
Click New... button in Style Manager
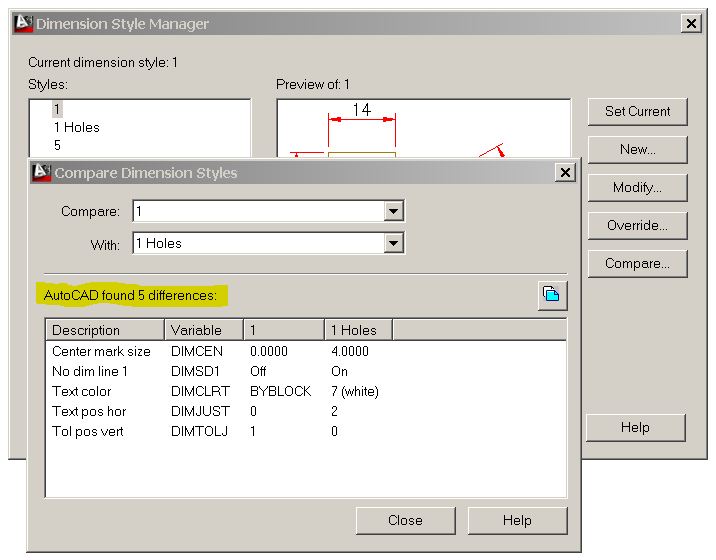(637, 149)
